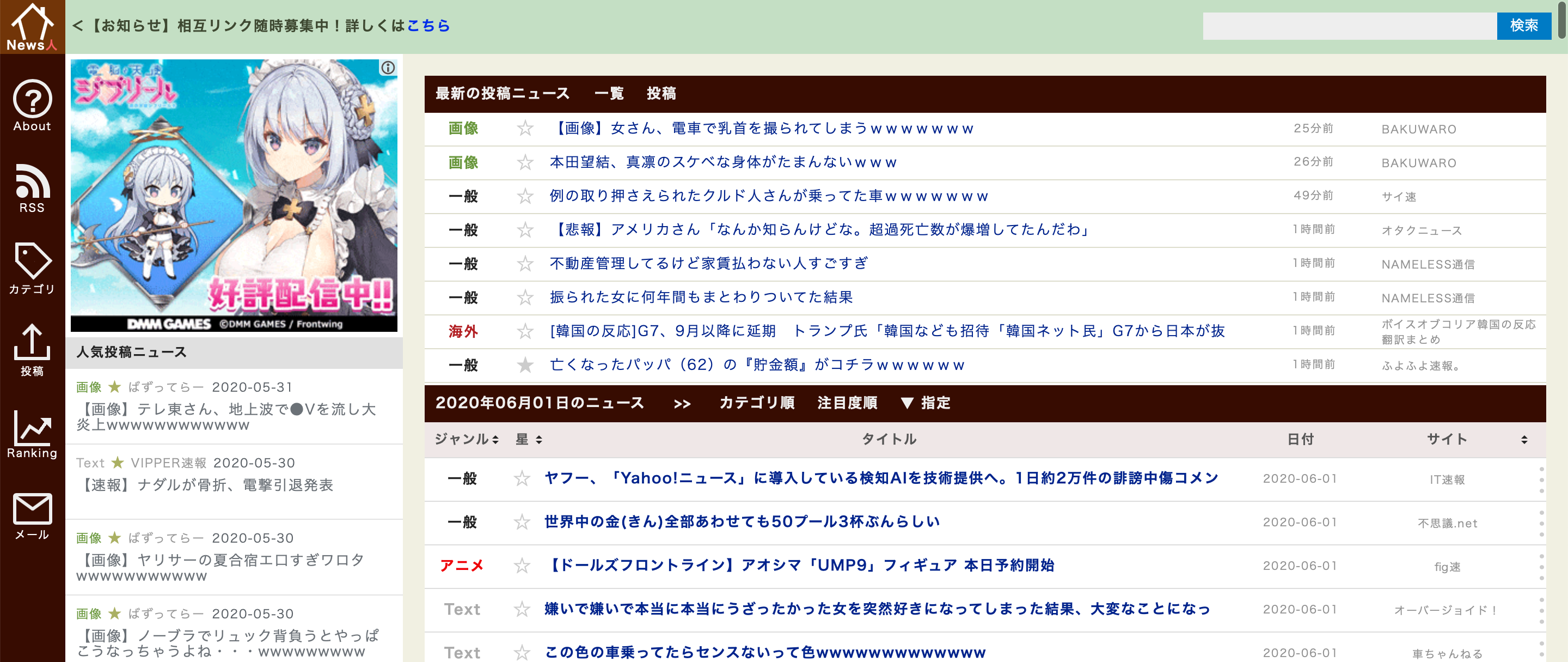Star the ヤフー Yahoo!ニュース item

[522, 479]
